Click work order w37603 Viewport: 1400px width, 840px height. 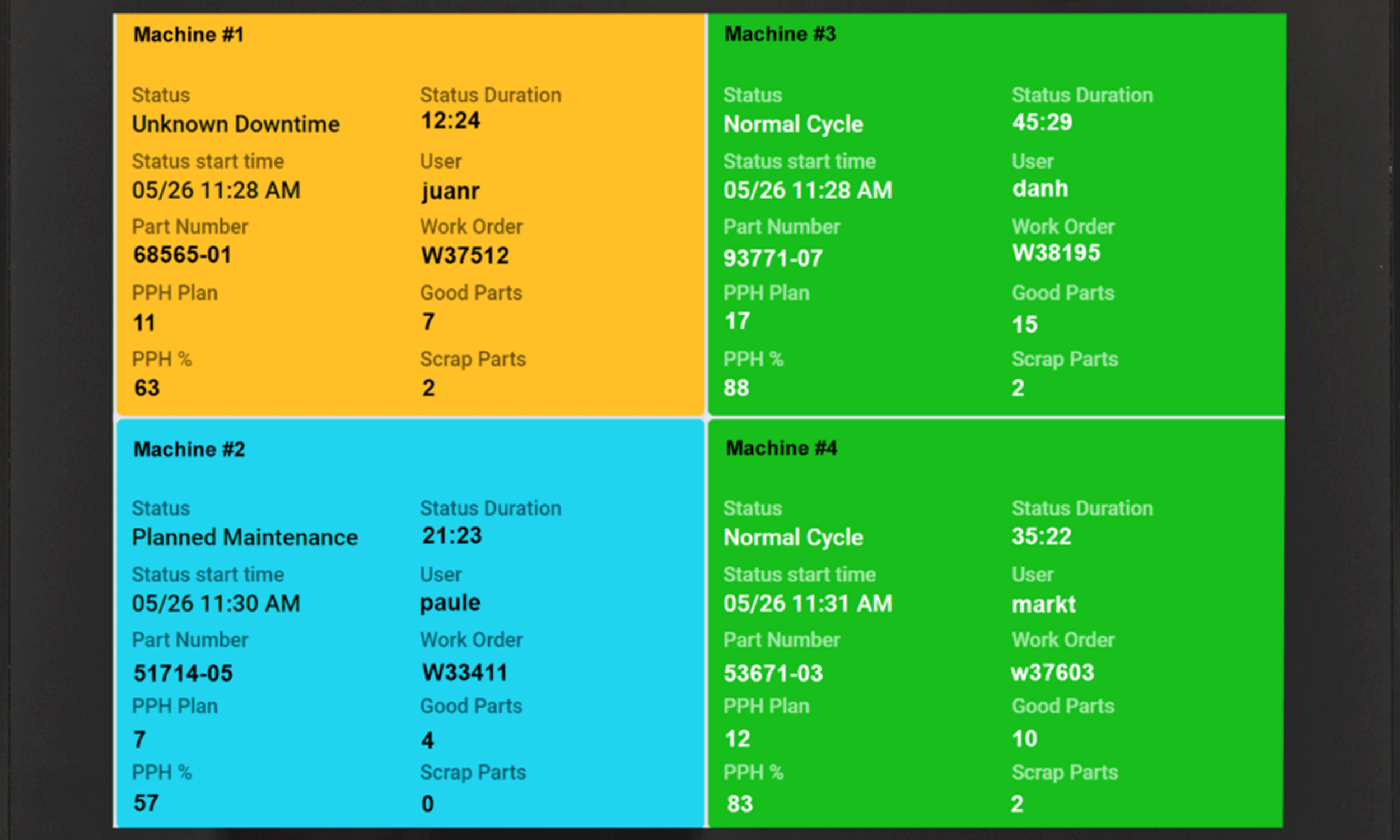point(1053,673)
